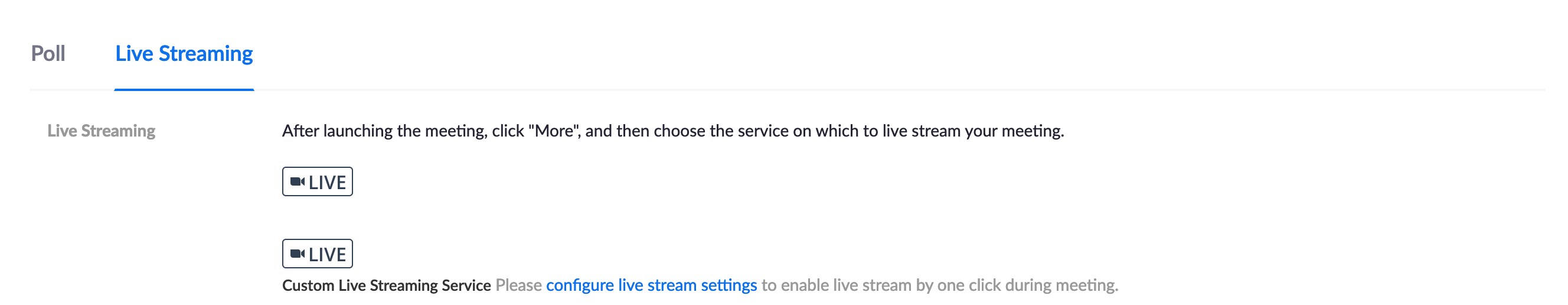Click the "settings" word of the blue link
This screenshot has height=305, width=1568.
pyautogui.click(x=729, y=285)
